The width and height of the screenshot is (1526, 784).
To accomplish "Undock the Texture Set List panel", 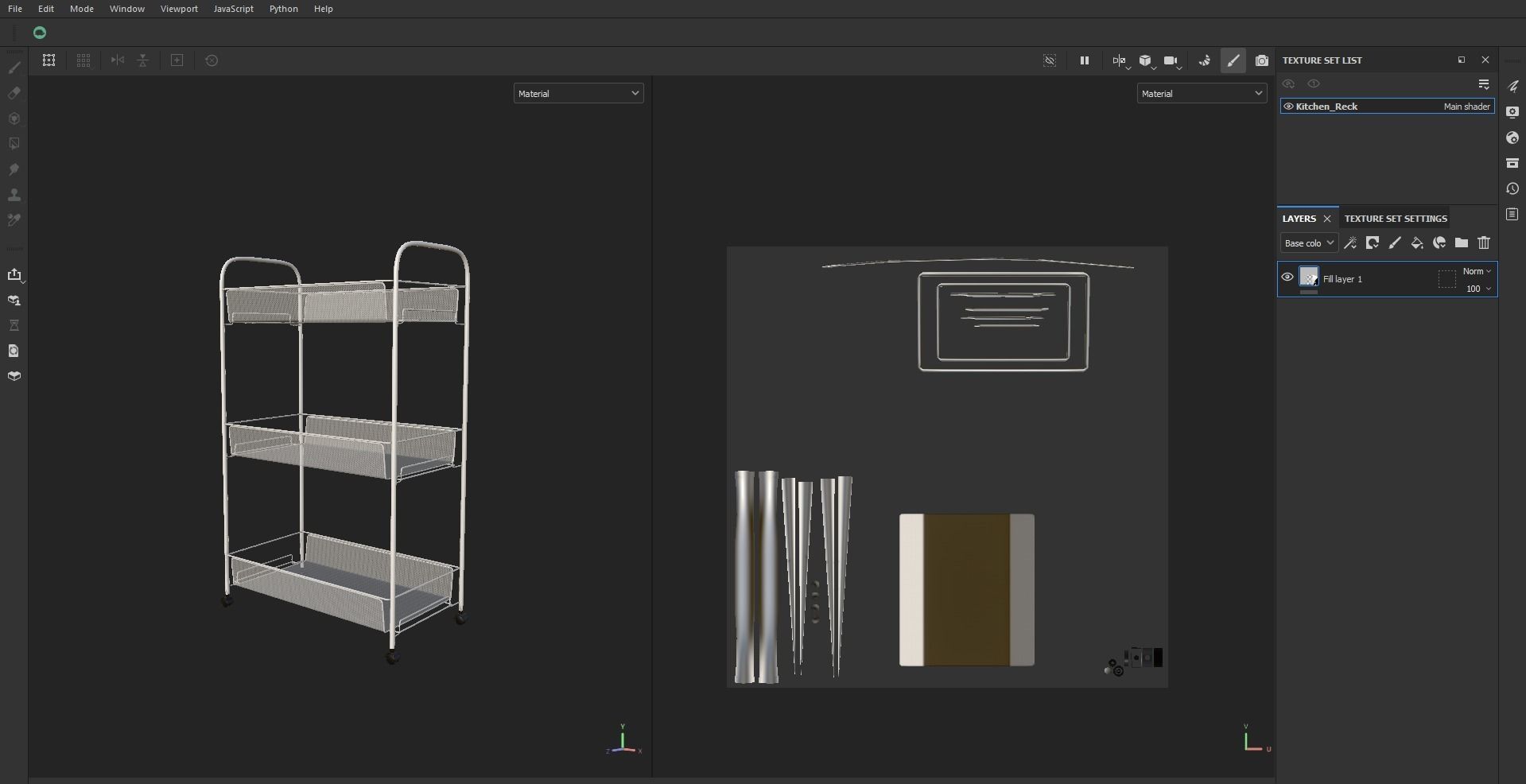I will point(1461,60).
